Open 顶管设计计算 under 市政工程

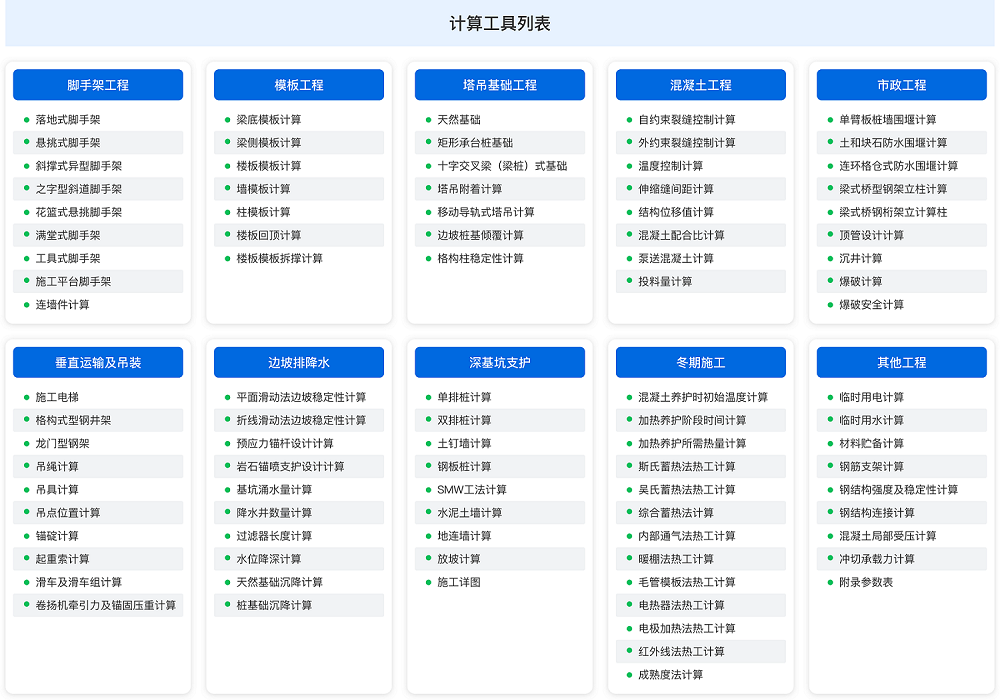(872, 235)
